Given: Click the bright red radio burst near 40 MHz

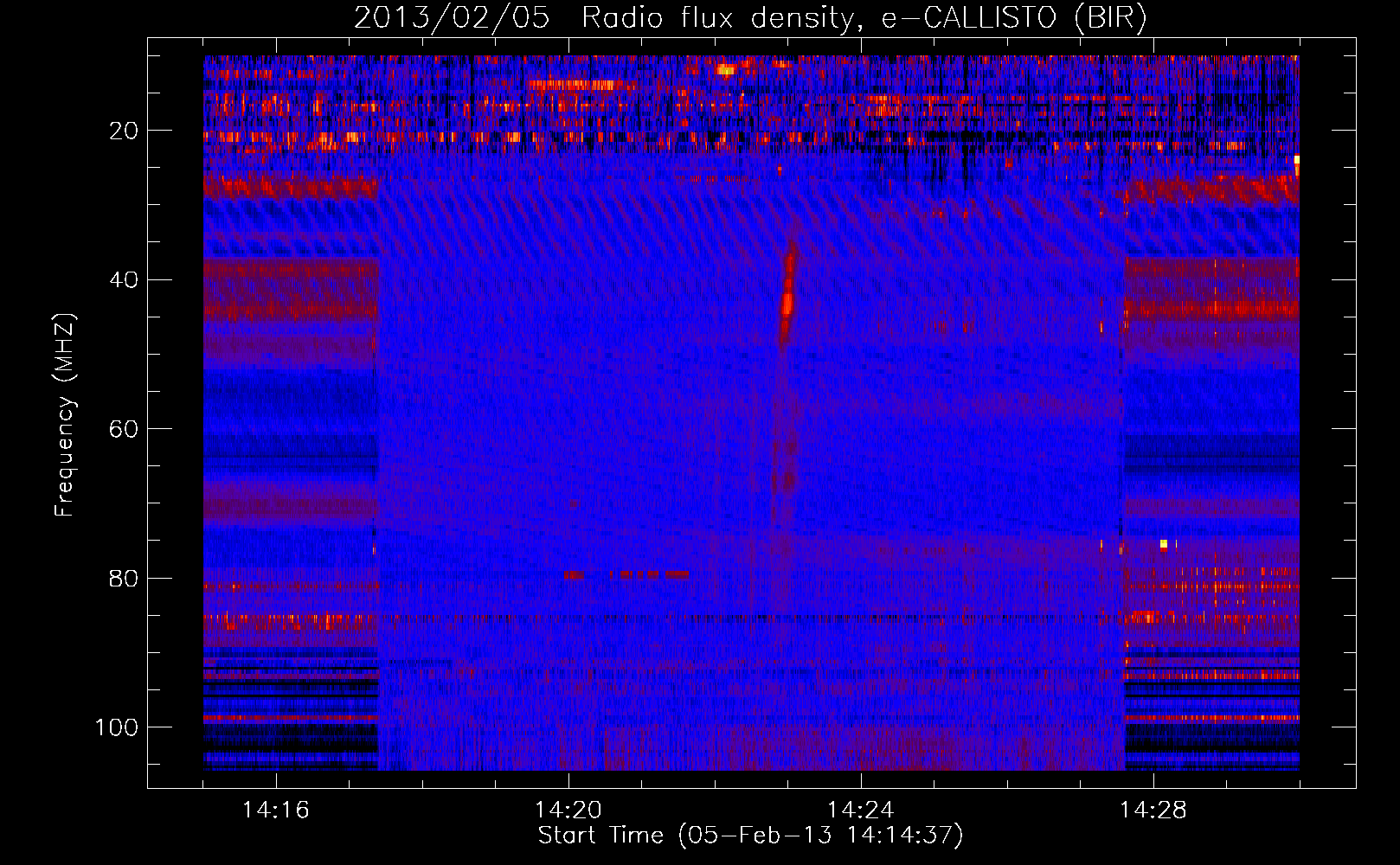Looking at the screenshot, I should tap(787, 295).
